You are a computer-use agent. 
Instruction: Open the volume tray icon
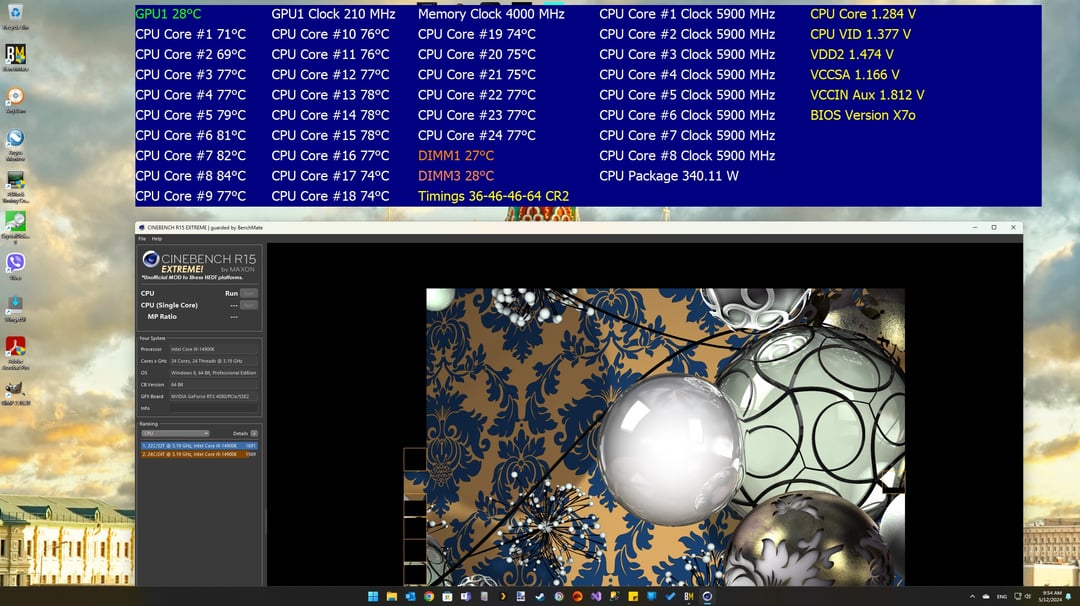[x=1028, y=596]
